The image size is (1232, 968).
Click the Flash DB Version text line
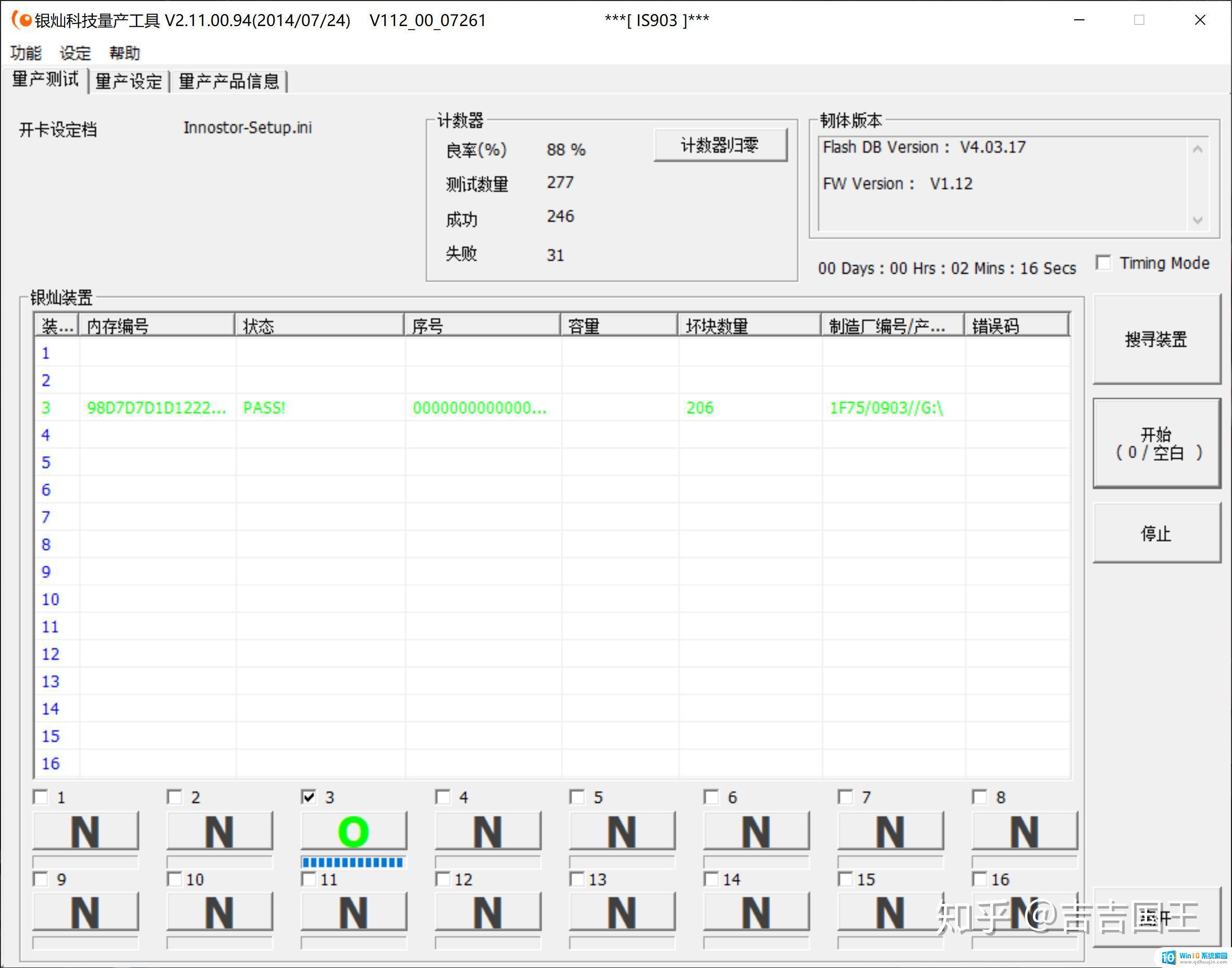click(x=925, y=148)
